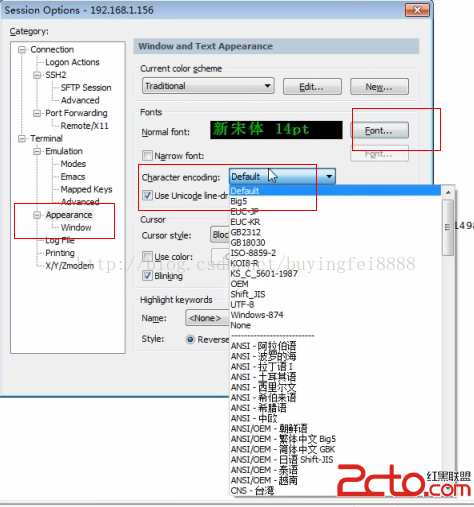The height and width of the screenshot is (507, 474).
Task: Select Window under Appearance in tree
Action: point(76,228)
